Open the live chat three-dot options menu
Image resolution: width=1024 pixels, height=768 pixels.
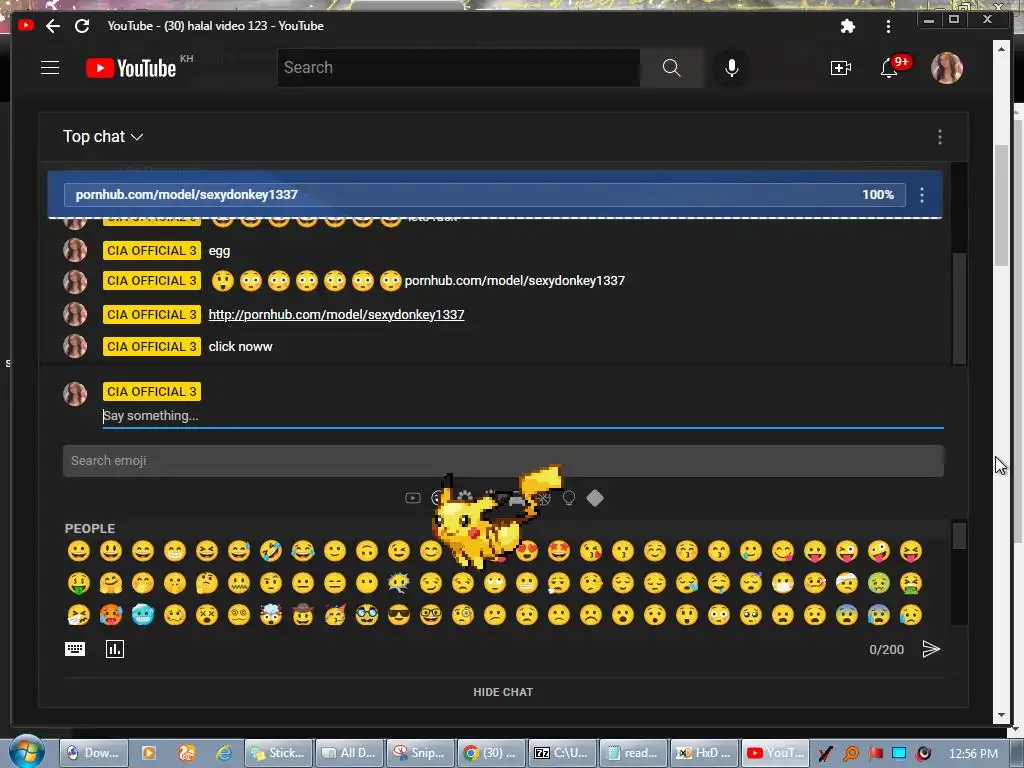point(940,136)
